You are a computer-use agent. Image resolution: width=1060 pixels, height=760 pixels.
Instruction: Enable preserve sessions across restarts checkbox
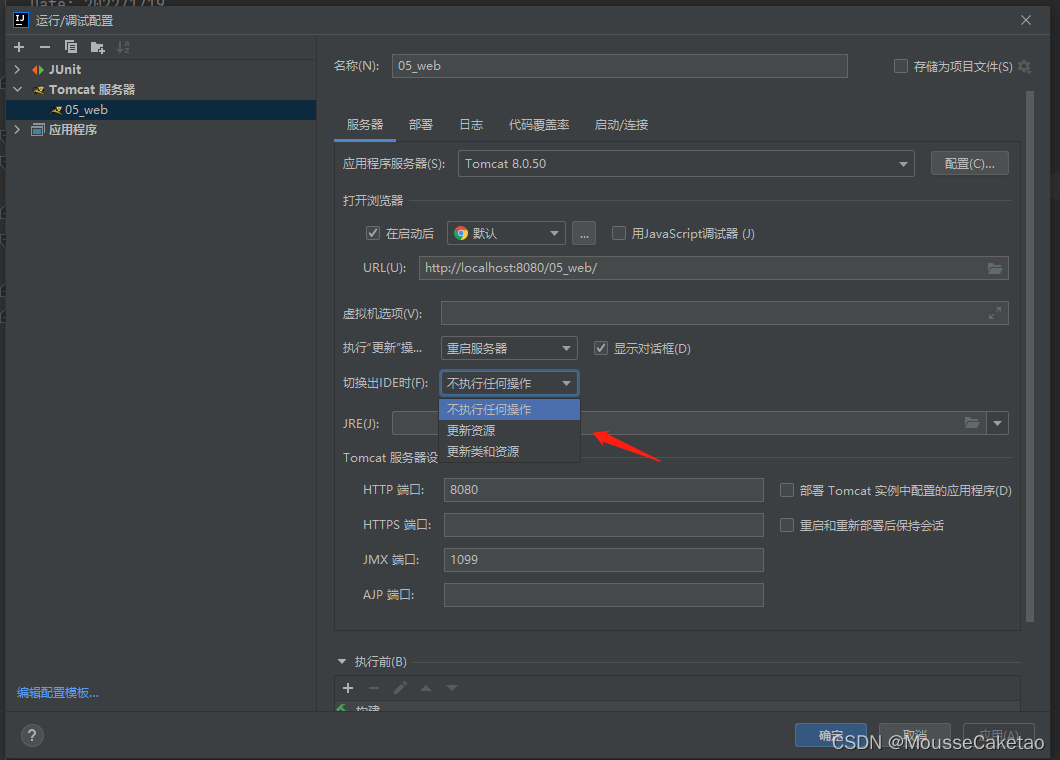(x=787, y=525)
